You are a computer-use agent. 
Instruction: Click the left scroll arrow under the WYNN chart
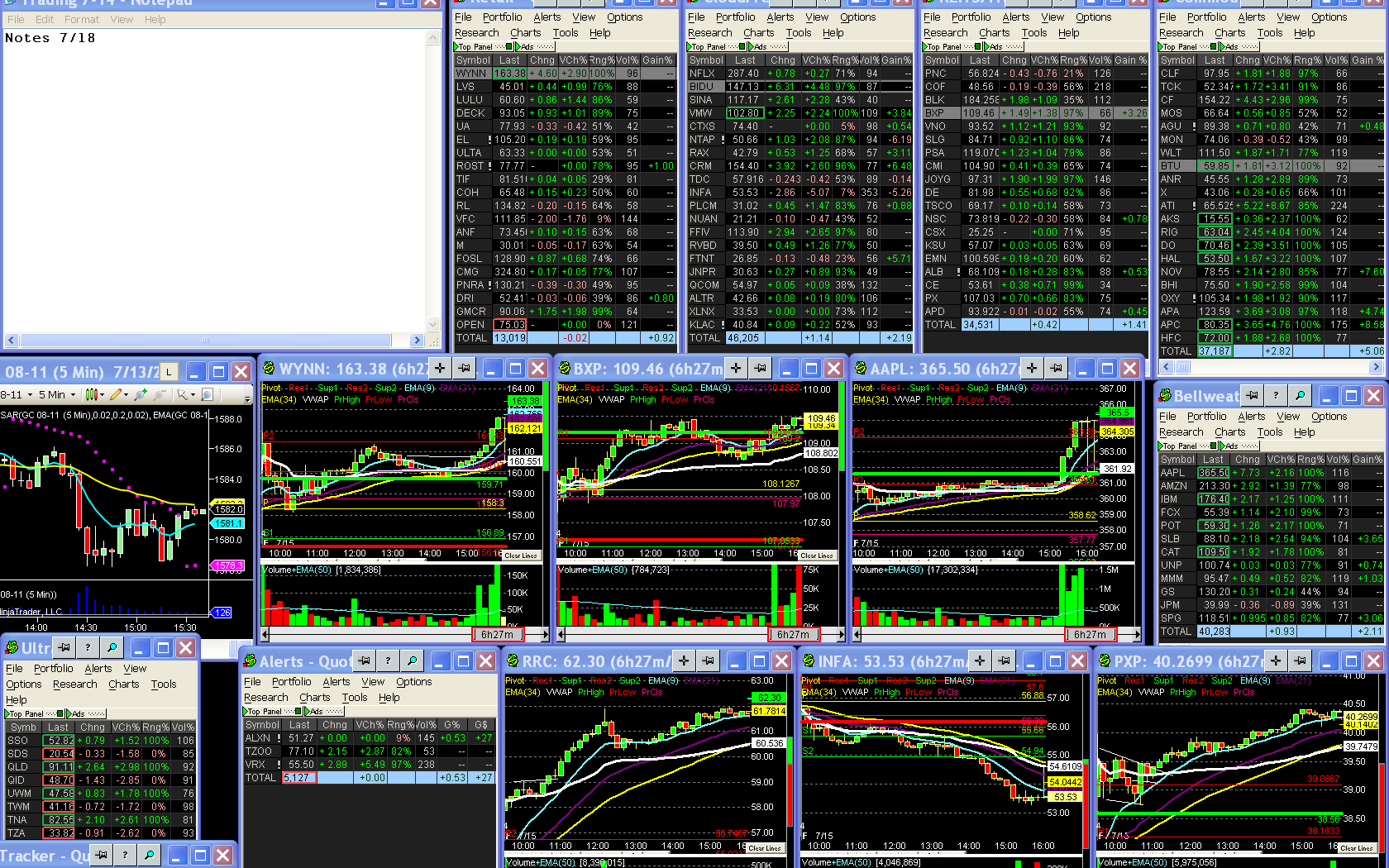pos(265,635)
